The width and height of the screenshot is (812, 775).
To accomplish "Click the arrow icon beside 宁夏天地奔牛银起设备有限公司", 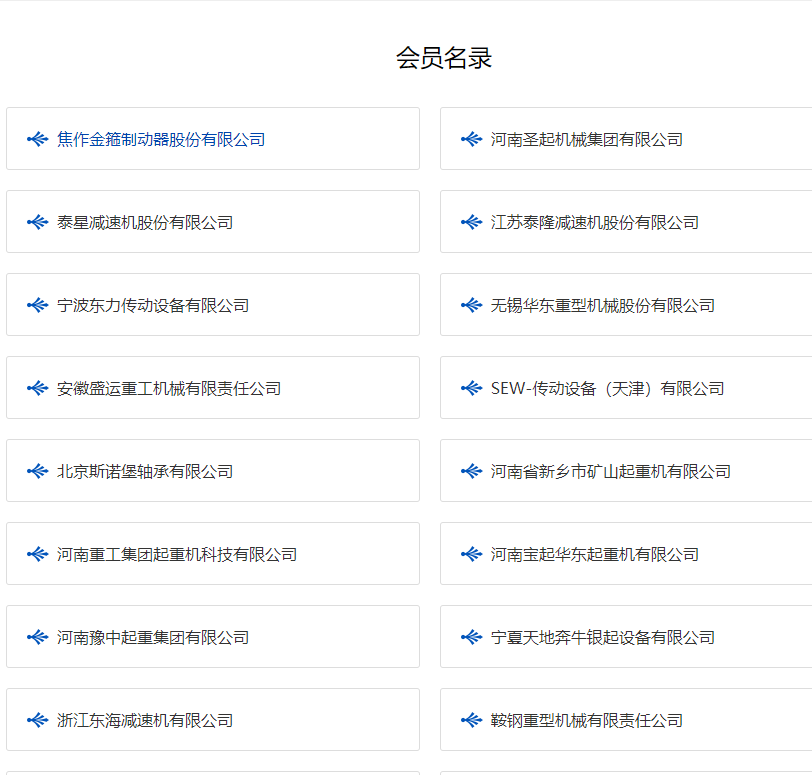I will (x=472, y=637).
